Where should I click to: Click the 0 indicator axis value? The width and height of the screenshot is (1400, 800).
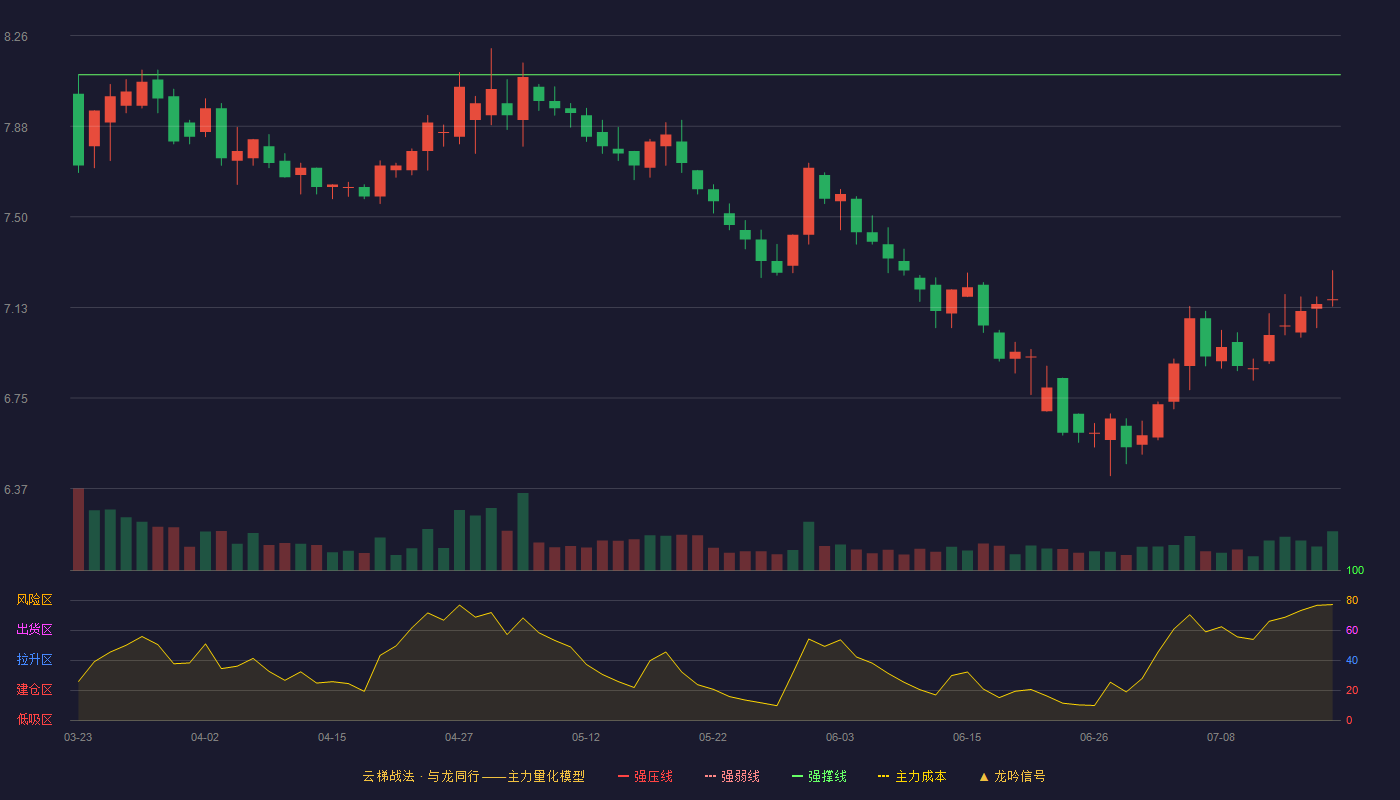pos(1349,720)
